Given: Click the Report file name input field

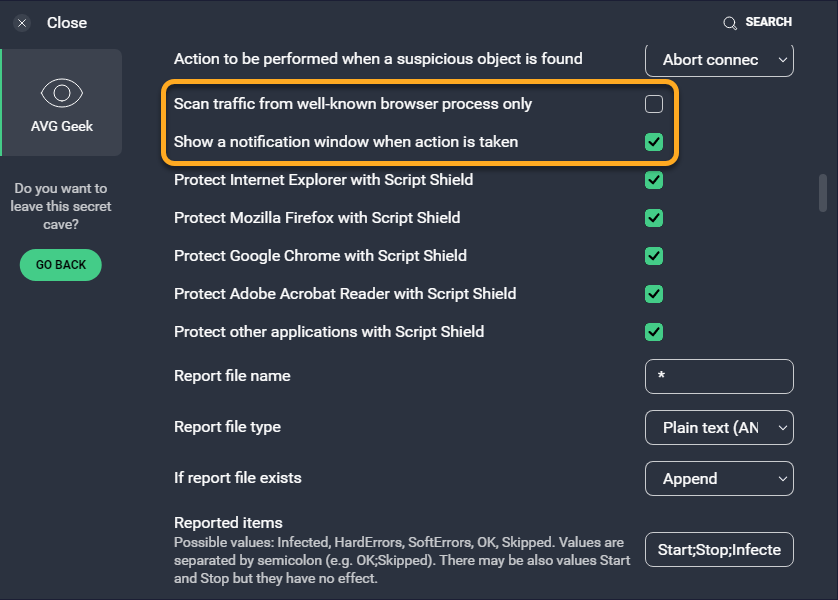Looking at the screenshot, I should click(x=719, y=377).
